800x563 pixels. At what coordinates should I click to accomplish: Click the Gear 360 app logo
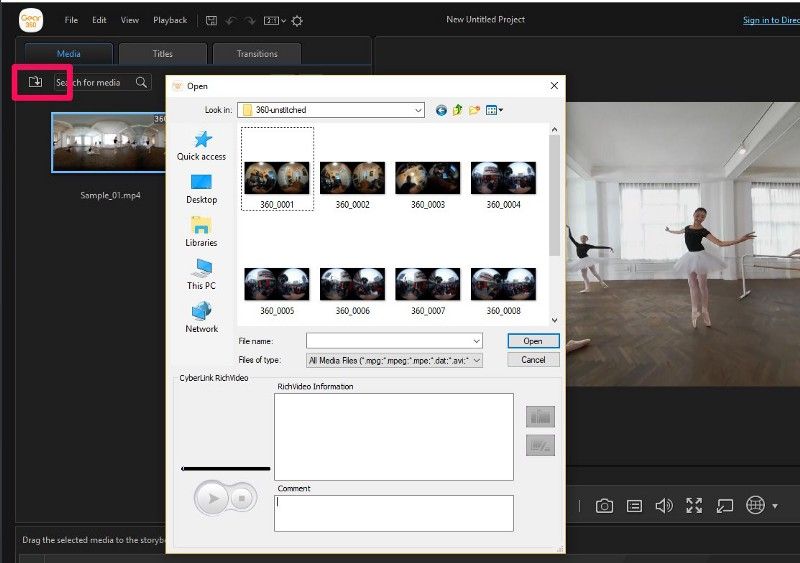tap(31, 20)
